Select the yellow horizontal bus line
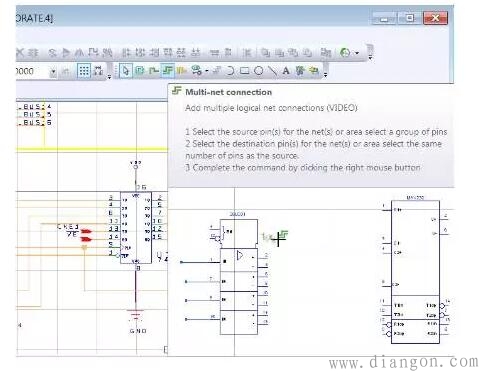Image resolution: width=484 pixels, height=377 pixels. point(92,149)
